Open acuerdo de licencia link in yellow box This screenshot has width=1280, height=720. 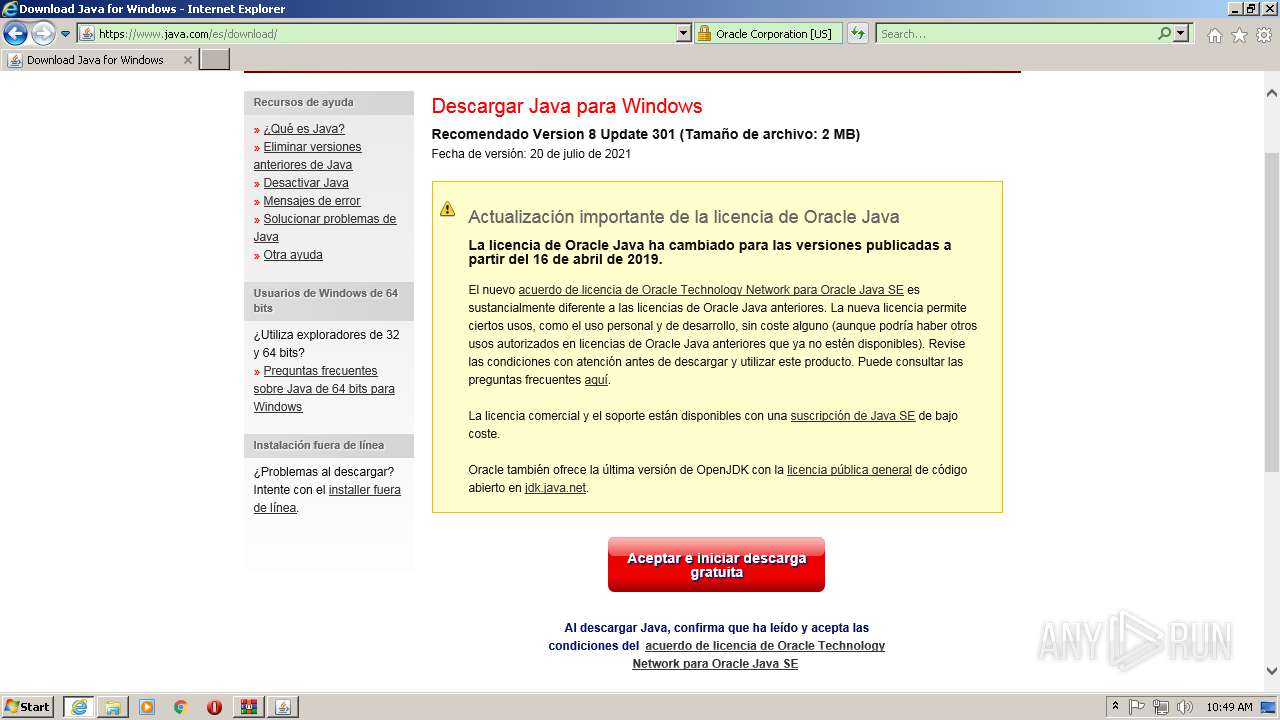click(x=711, y=290)
